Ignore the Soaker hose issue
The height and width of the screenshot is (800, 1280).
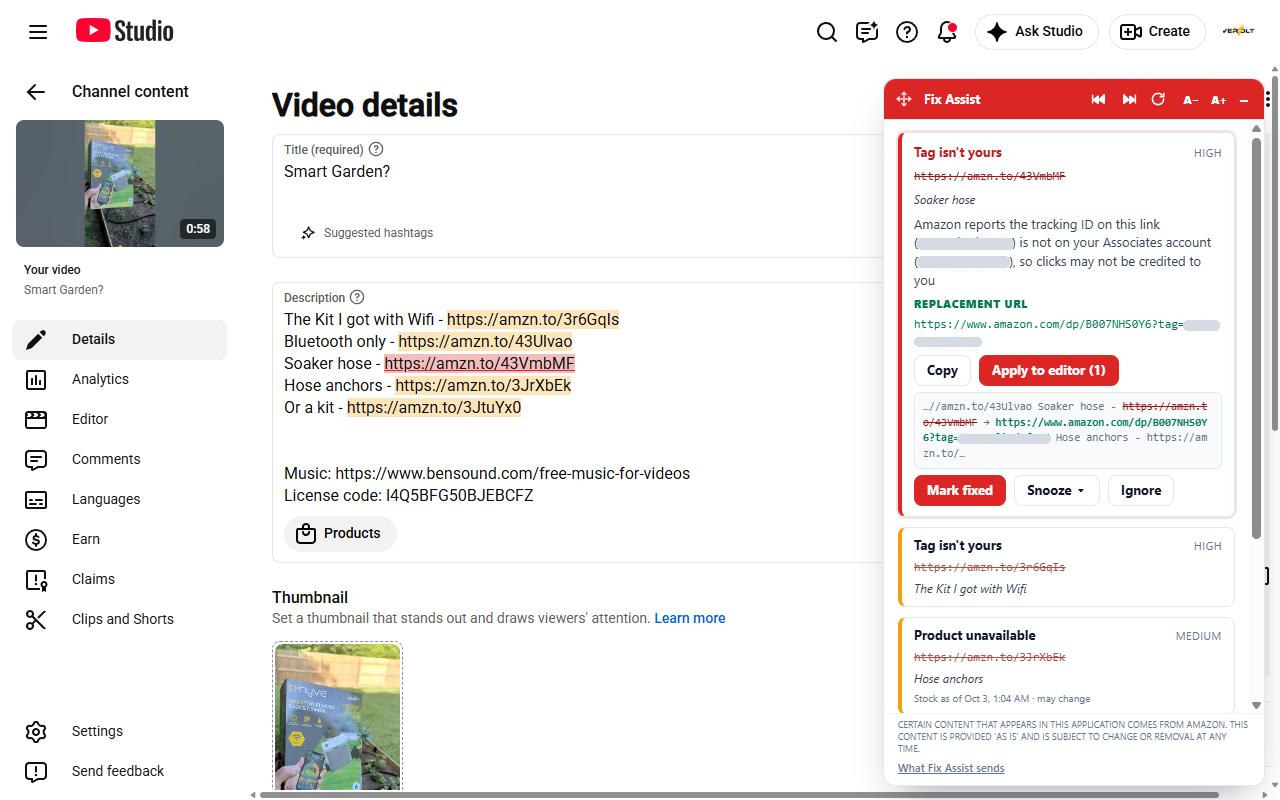point(1141,490)
